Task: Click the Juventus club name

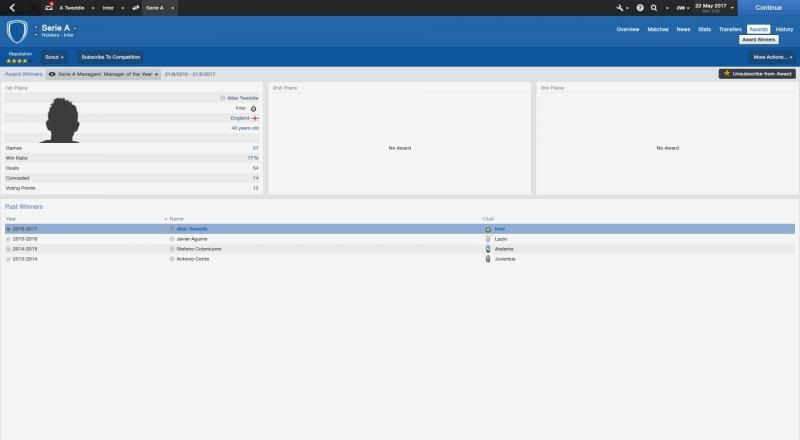Action: tap(505, 259)
